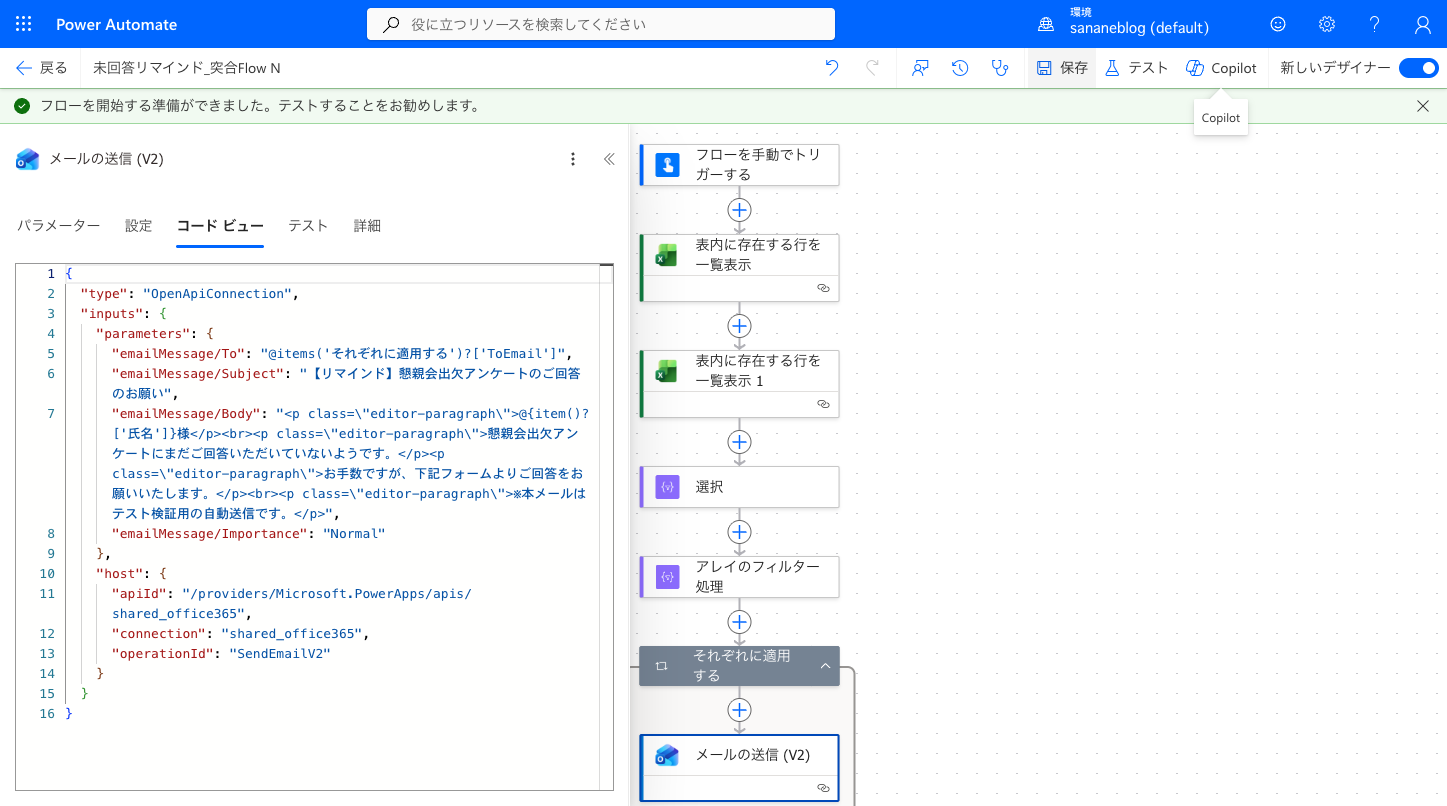Viewport: 1447px width, 806px height.
Task: Switch to the 設定 tab
Action: pyautogui.click(x=139, y=226)
